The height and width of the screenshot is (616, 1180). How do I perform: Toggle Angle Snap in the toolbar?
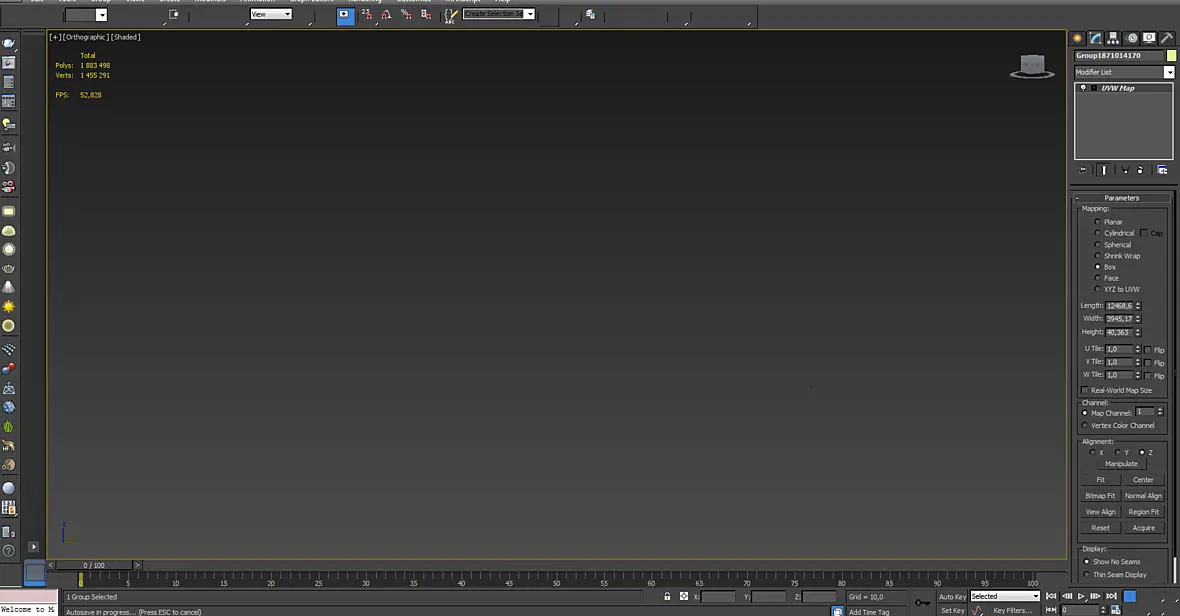tap(386, 14)
